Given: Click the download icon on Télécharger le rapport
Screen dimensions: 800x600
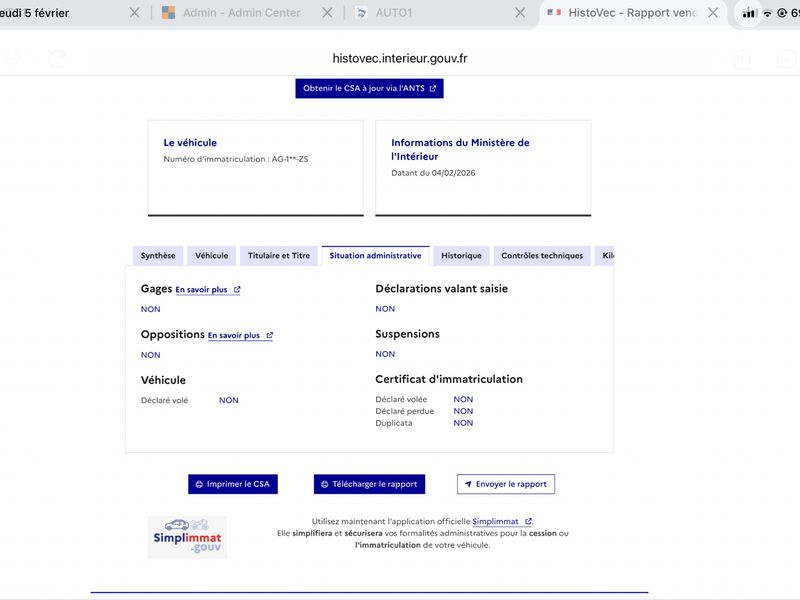Looking at the screenshot, I should click(x=324, y=484).
